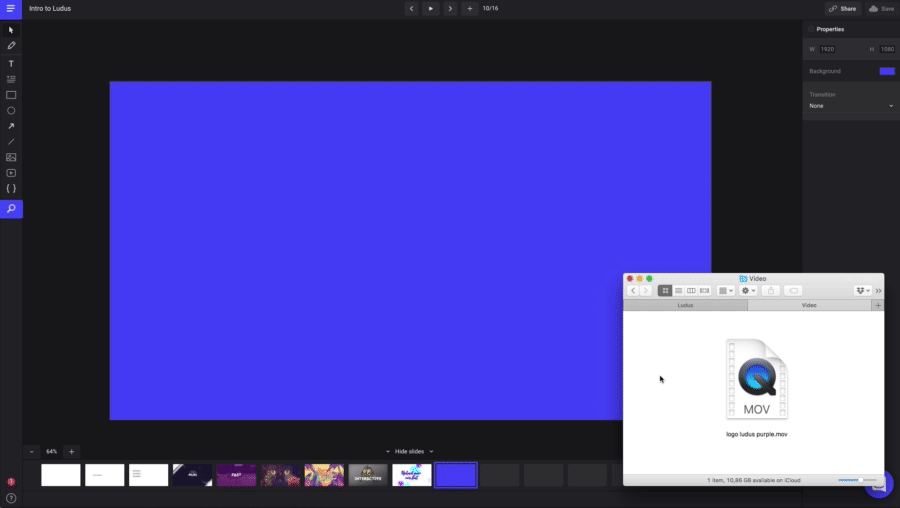Open the search tool in sidebar
This screenshot has width=900, height=508.
click(x=11, y=209)
